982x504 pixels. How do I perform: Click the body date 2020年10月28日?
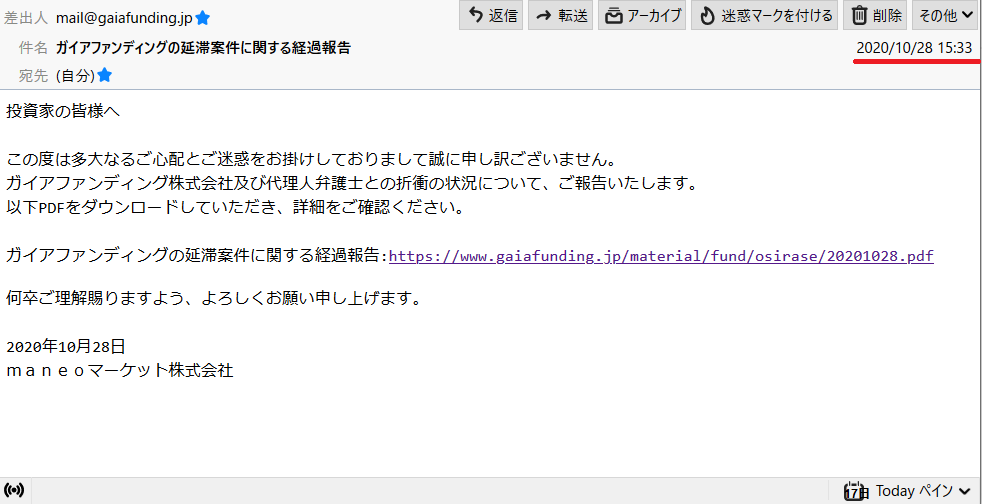pyautogui.click(x=66, y=346)
